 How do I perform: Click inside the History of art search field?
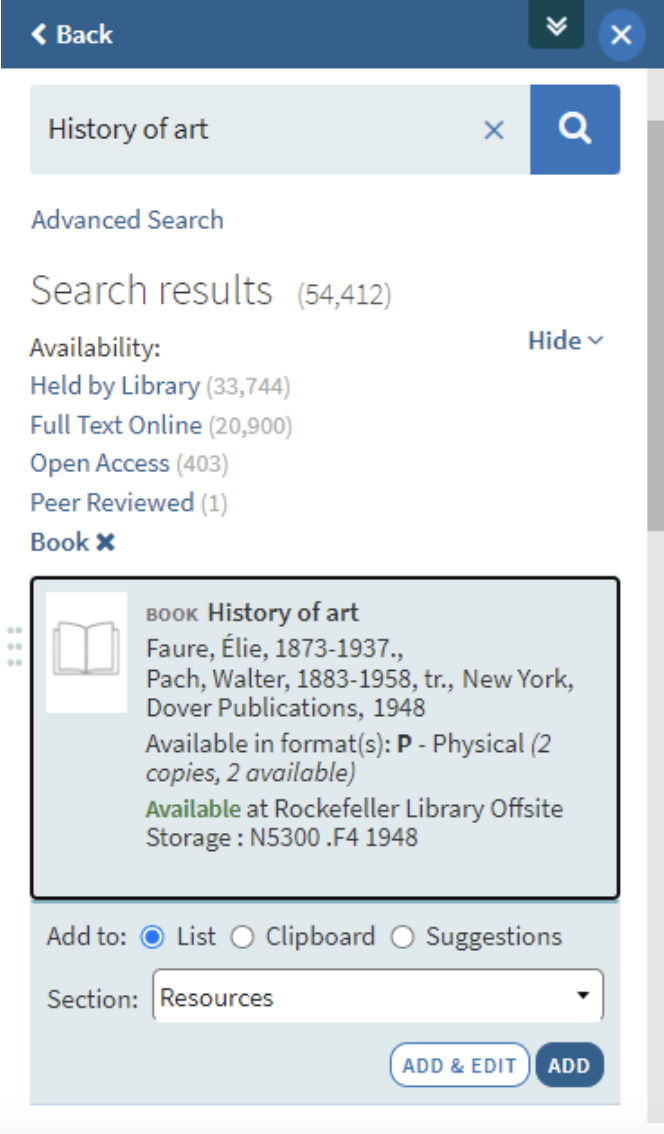coord(250,130)
